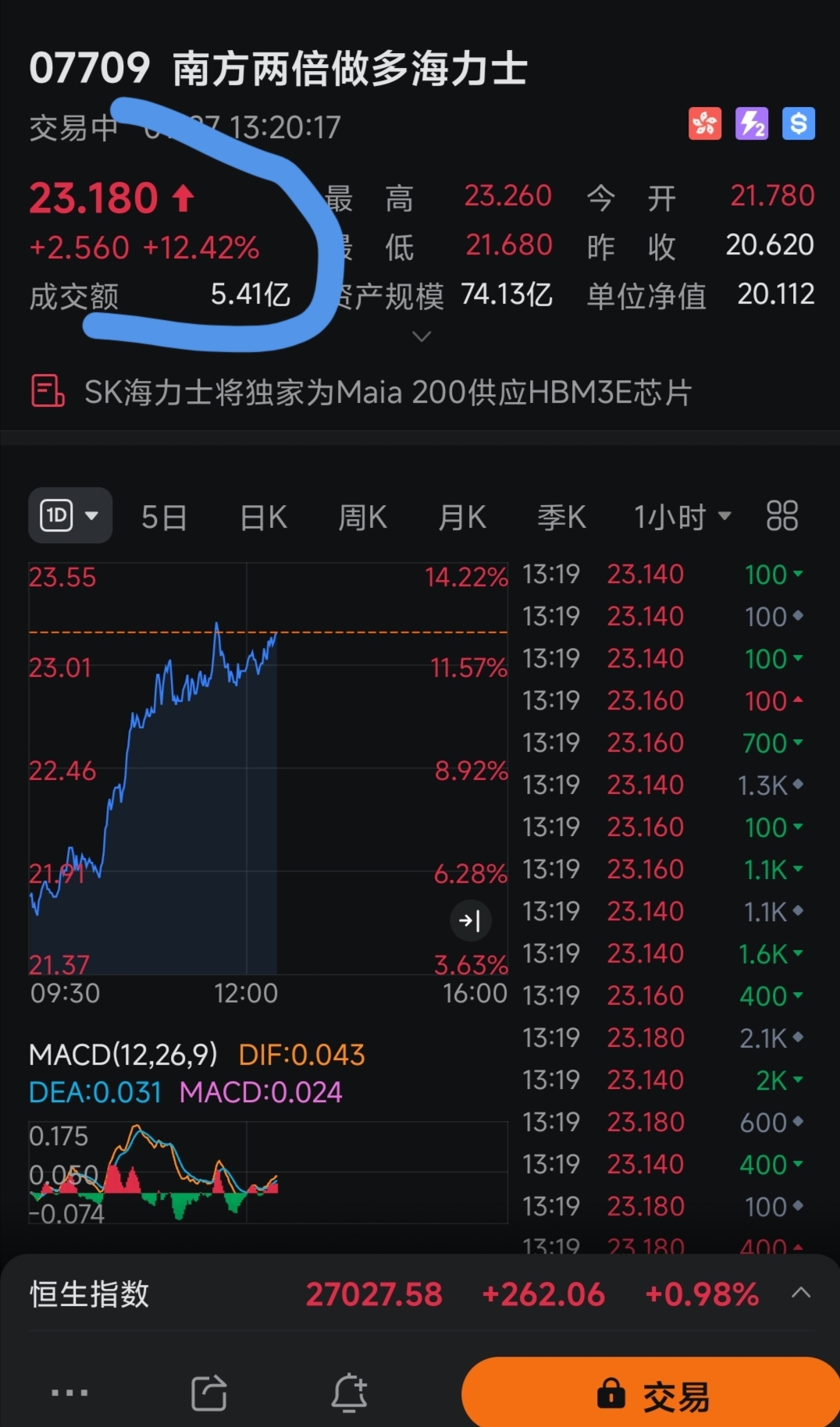Expand the 恒生指数 index bar chevron
Viewport: 840px width, 1427px height.
[x=800, y=1293]
